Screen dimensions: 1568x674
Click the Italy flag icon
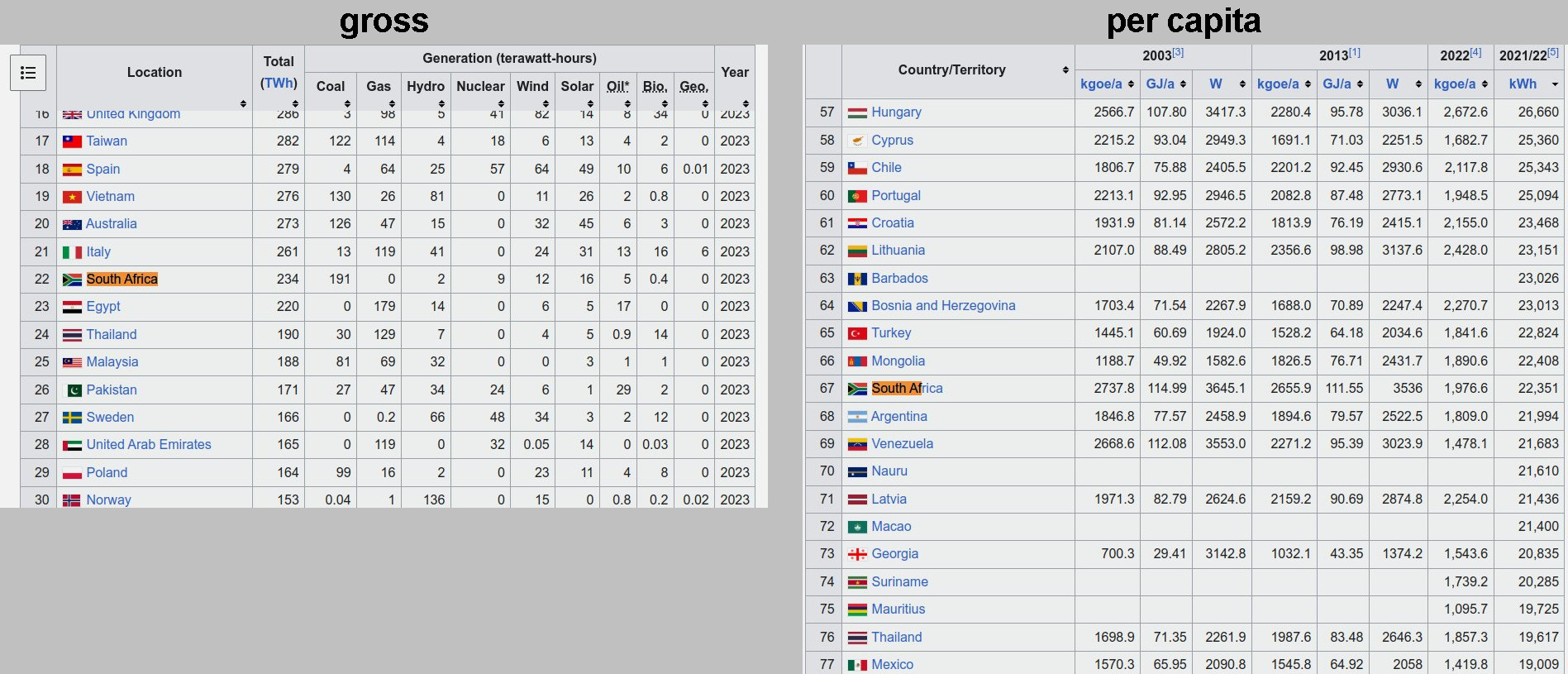tap(72, 252)
